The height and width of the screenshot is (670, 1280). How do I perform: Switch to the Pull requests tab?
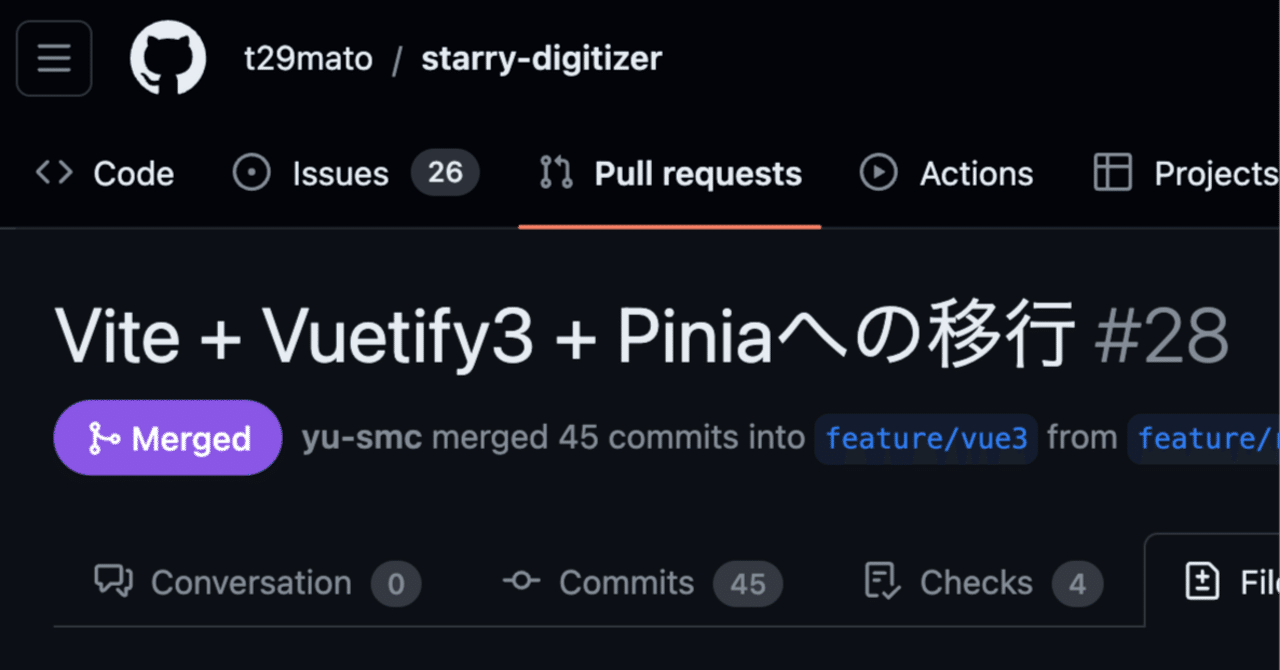tap(697, 174)
